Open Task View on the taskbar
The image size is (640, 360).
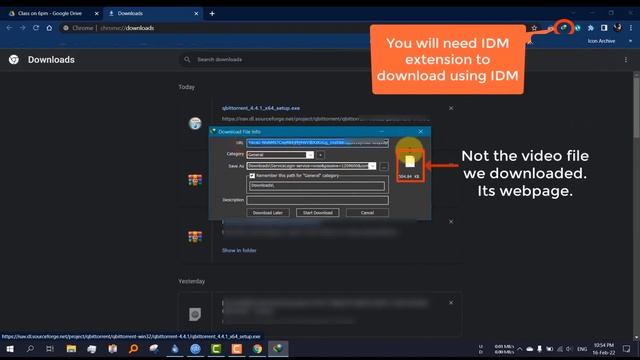click(x=50, y=349)
